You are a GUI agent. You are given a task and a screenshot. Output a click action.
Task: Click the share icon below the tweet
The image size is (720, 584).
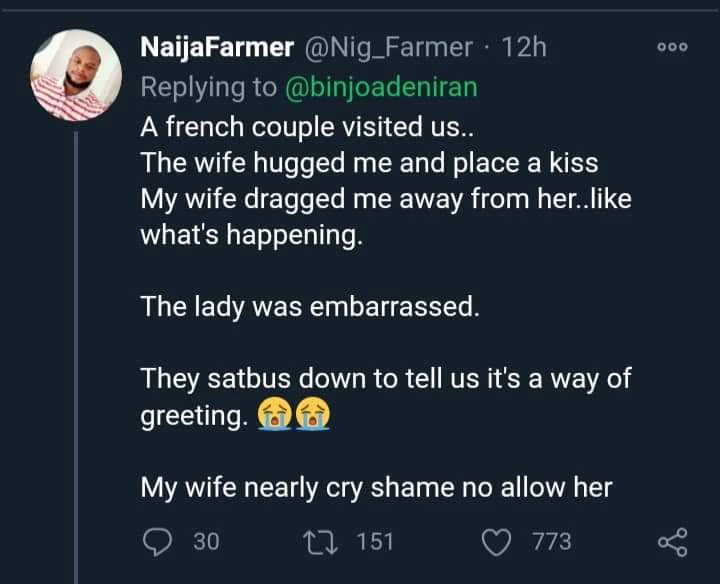tap(672, 542)
